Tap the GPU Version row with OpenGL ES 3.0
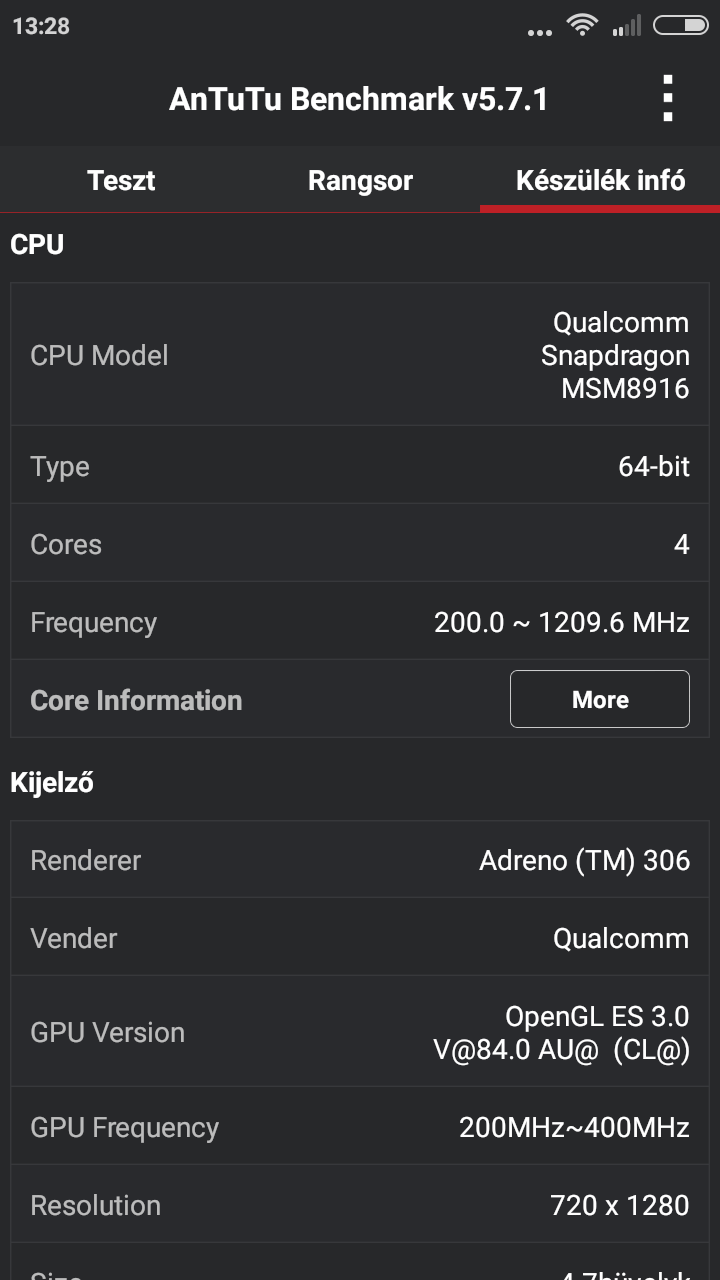 click(x=360, y=1031)
